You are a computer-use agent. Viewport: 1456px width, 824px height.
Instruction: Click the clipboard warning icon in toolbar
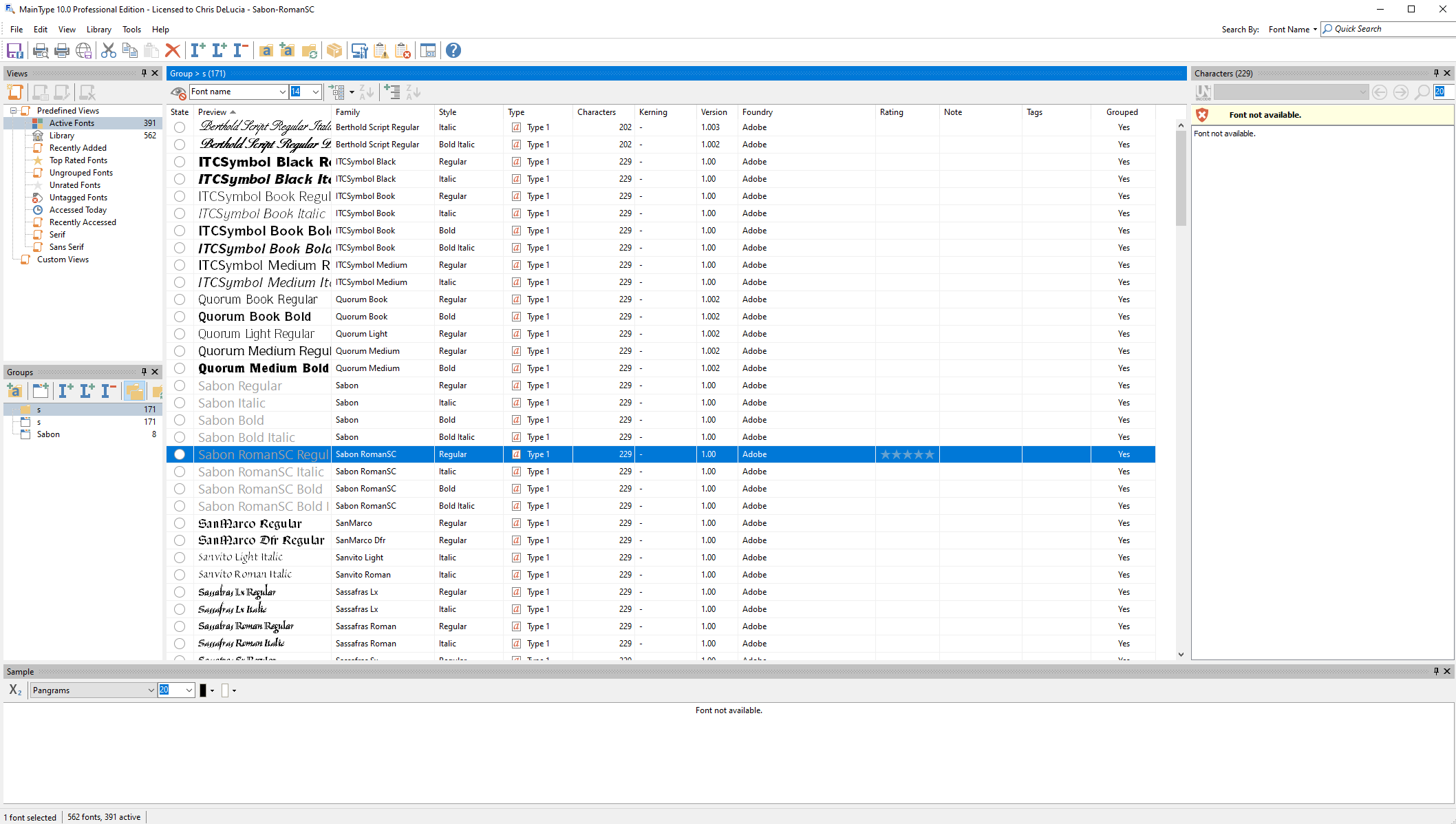381,50
